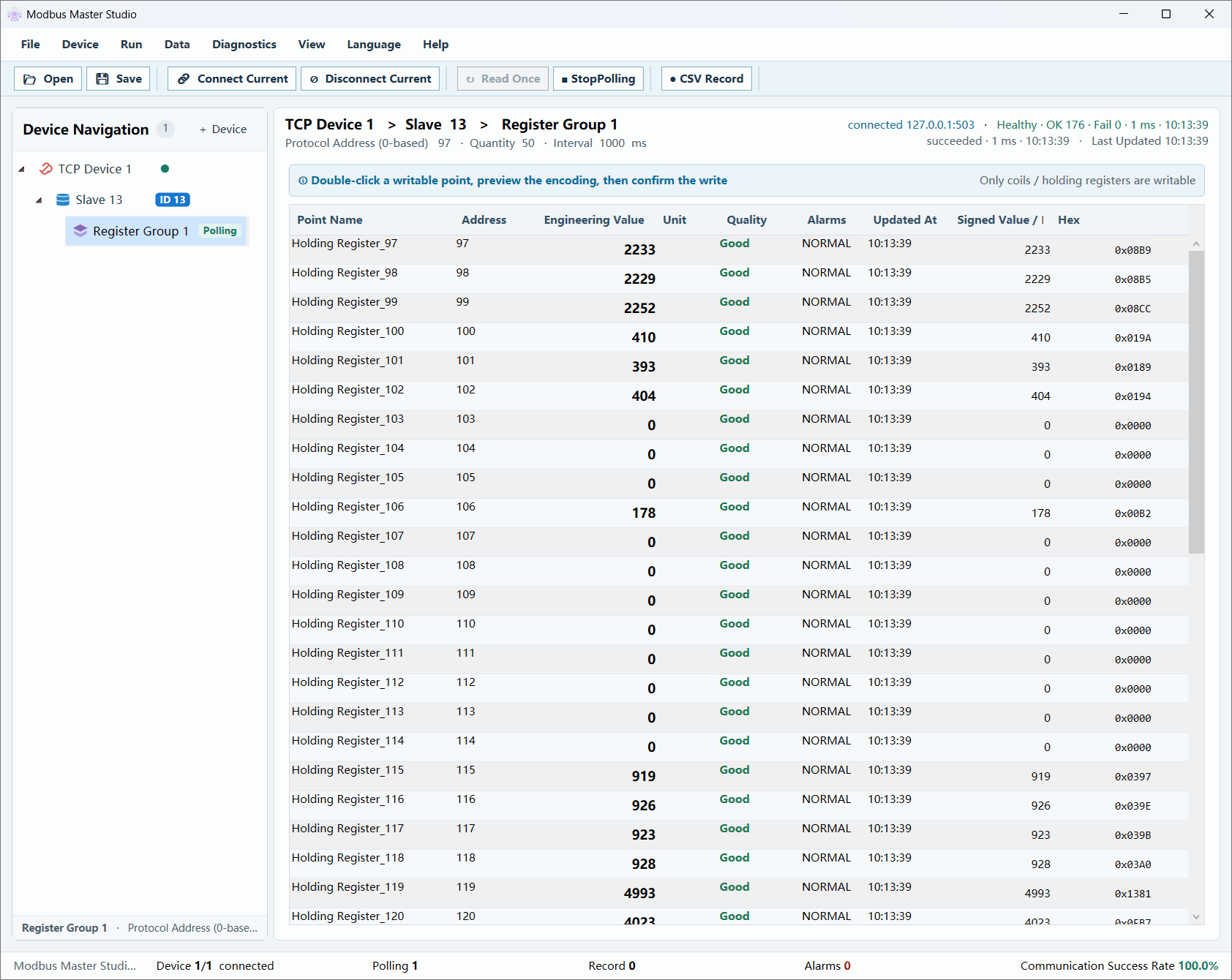Collapse the TCP Device 1 tree node
Screen dimensions: 1232x980
[22, 169]
